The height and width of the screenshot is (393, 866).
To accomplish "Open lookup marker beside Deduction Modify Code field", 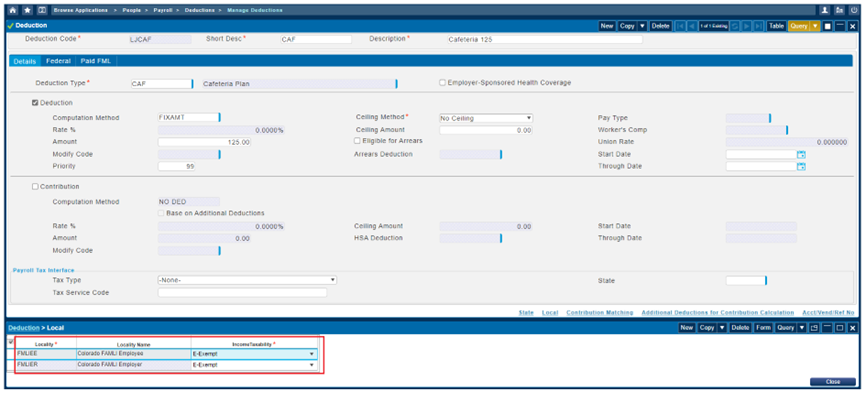I will (x=220, y=155).
